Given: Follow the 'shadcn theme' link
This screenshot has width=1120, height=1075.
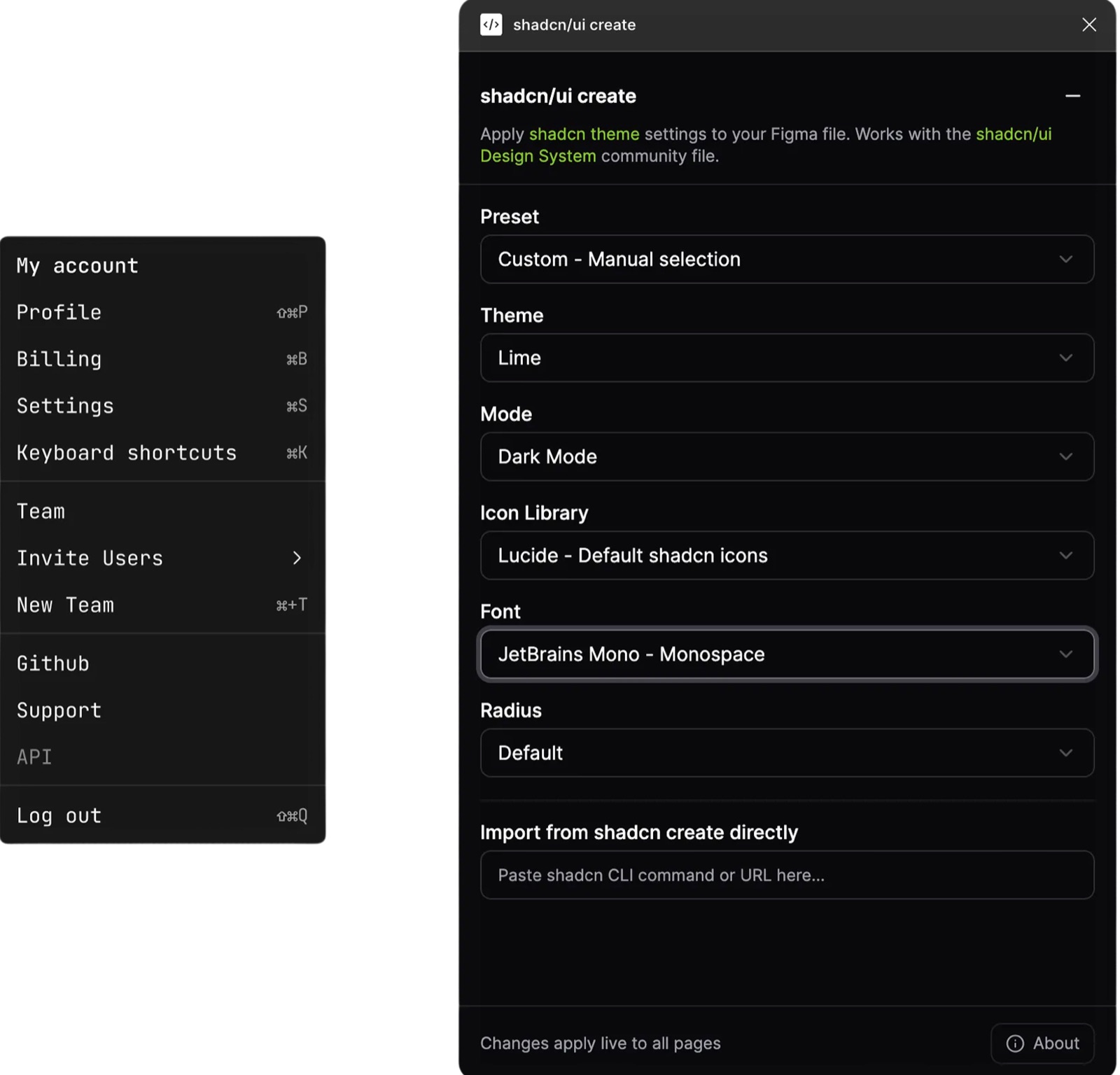Looking at the screenshot, I should (x=584, y=134).
